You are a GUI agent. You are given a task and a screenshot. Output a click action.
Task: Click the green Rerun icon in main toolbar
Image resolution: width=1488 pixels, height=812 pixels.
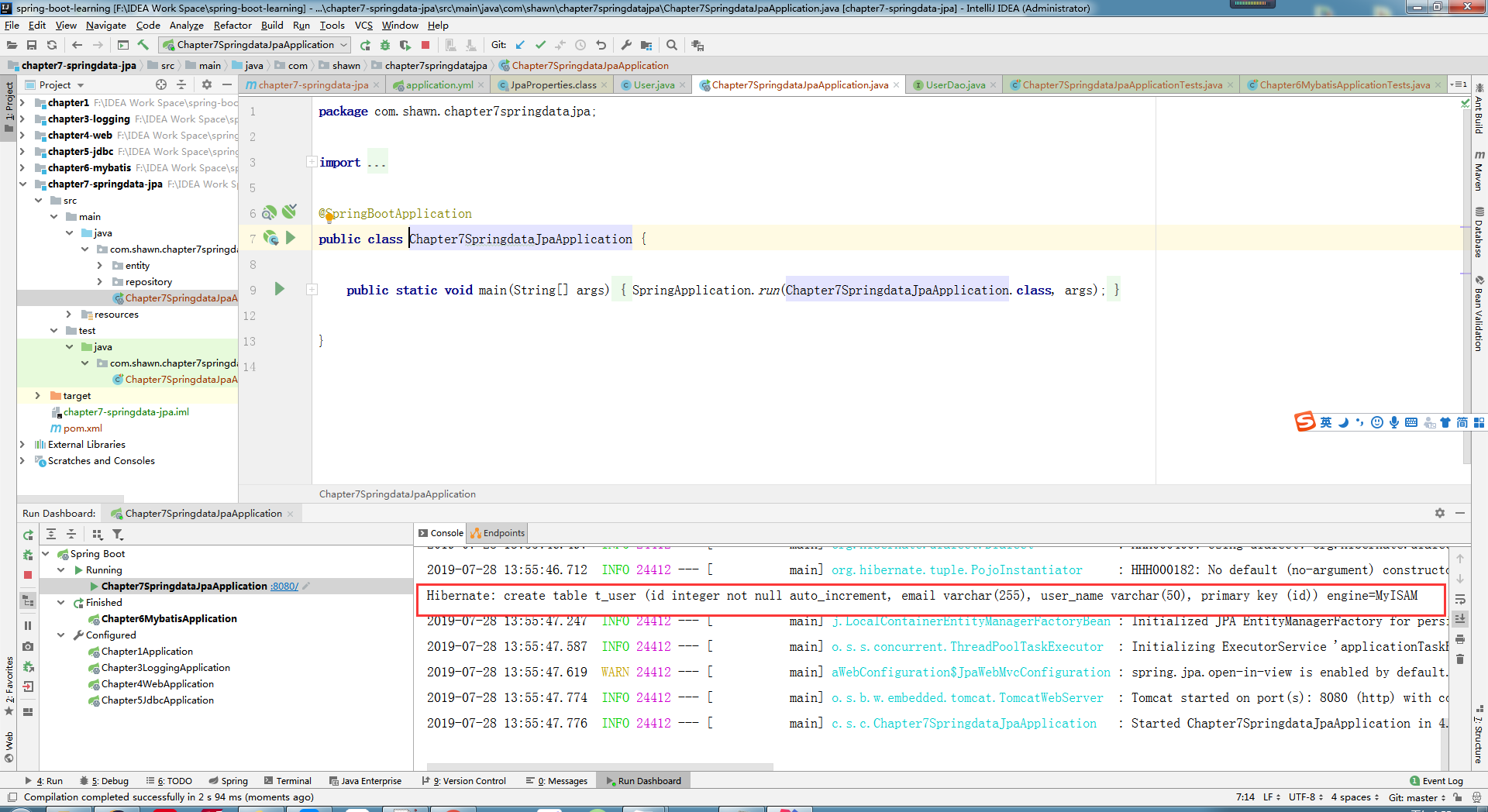click(365, 45)
